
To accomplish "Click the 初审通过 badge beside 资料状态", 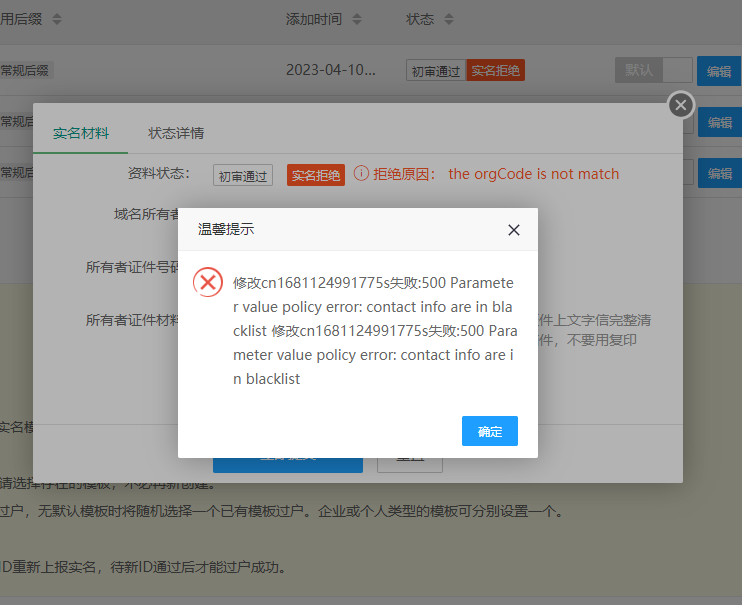I will coord(243,175).
